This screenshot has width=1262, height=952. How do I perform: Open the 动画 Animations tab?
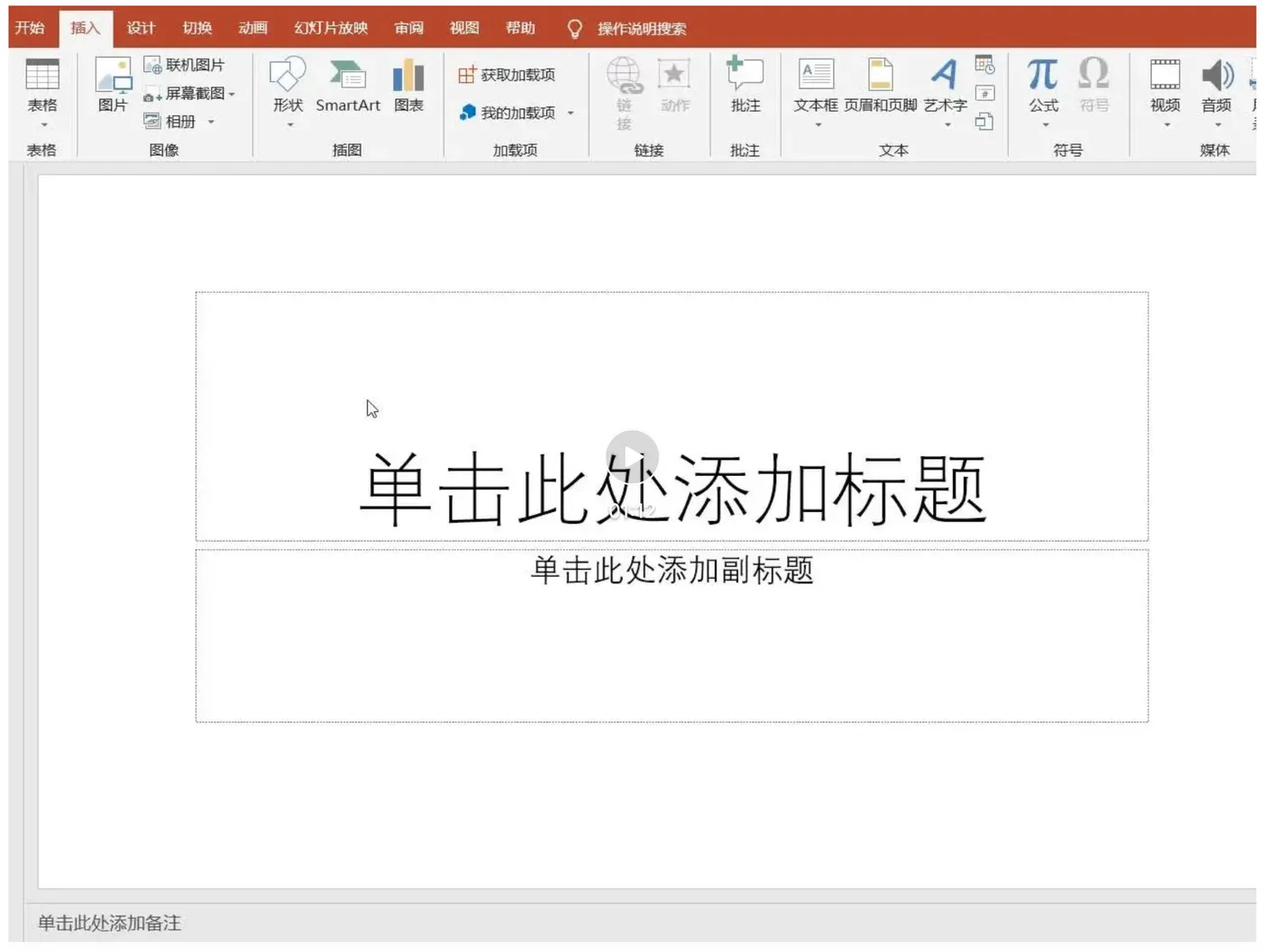[x=253, y=28]
